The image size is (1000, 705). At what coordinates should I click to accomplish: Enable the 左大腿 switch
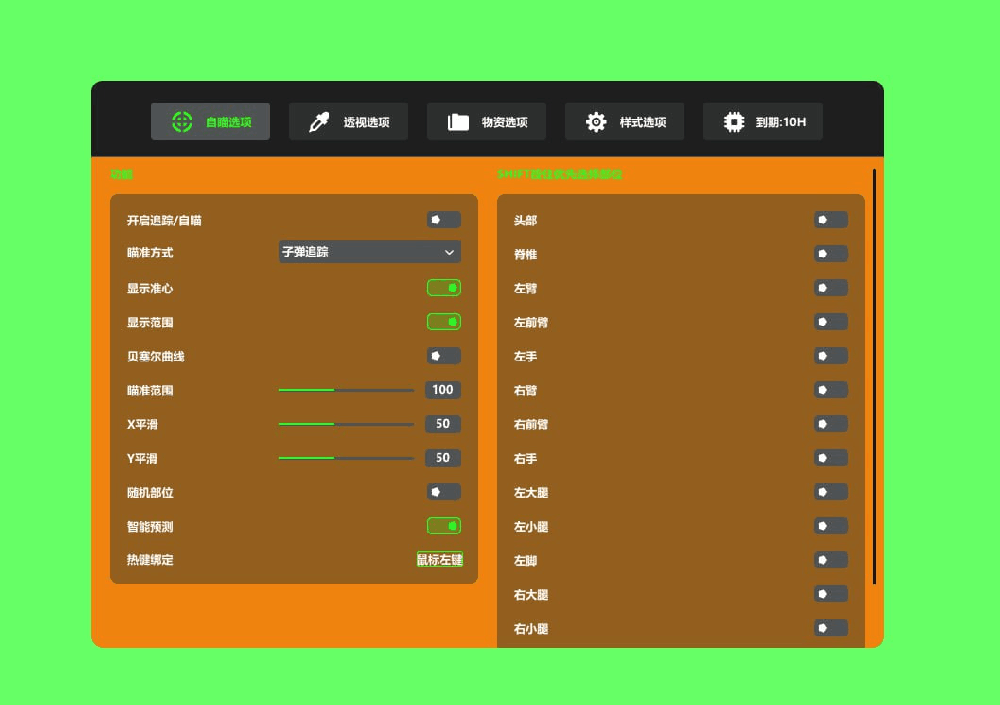pos(831,492)
